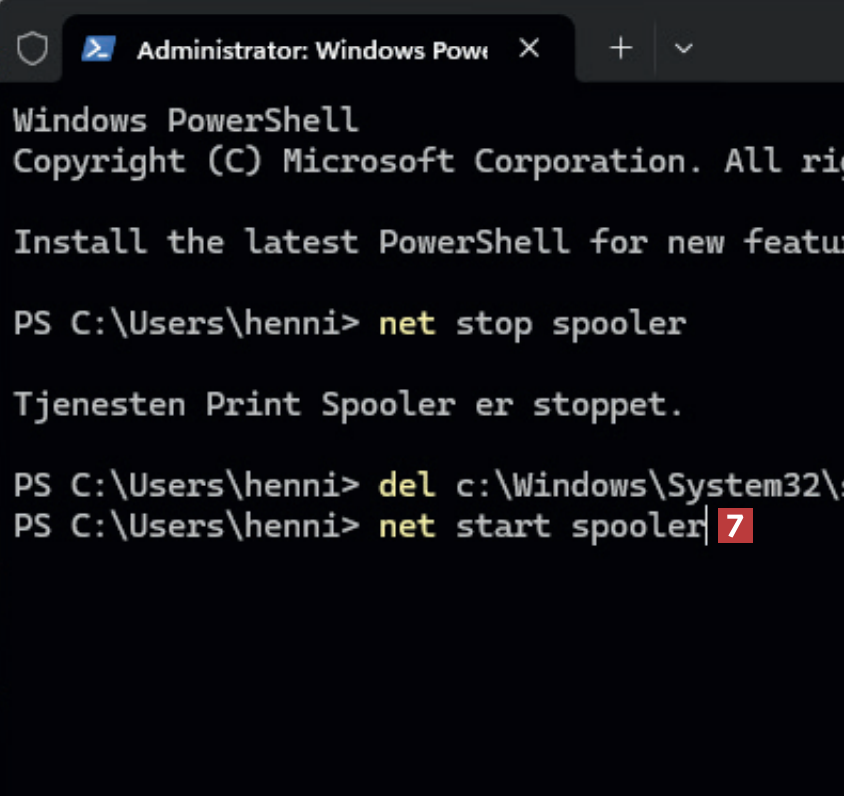Click the yellow "net" in the stop spooler command

point(407,324)
